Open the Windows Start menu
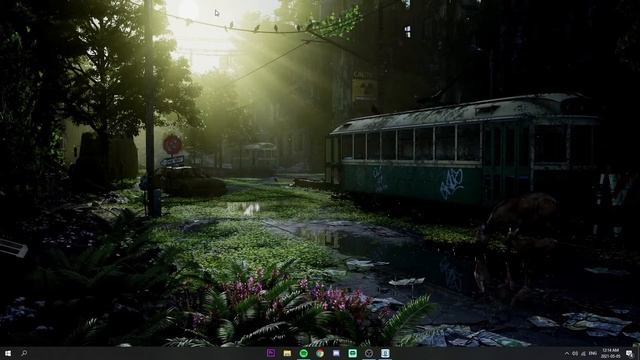The height and width of the screenshot is (360, 640). (7, 353)
